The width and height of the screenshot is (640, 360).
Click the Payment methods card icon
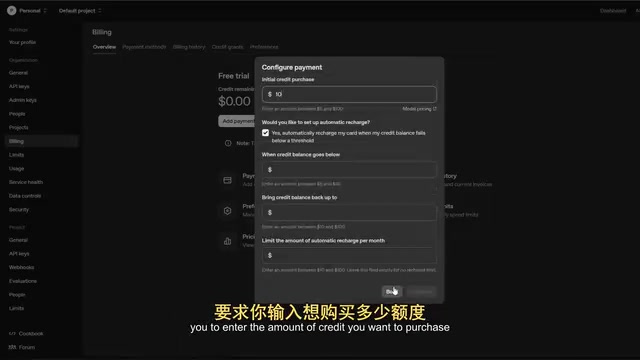[227, 180]
